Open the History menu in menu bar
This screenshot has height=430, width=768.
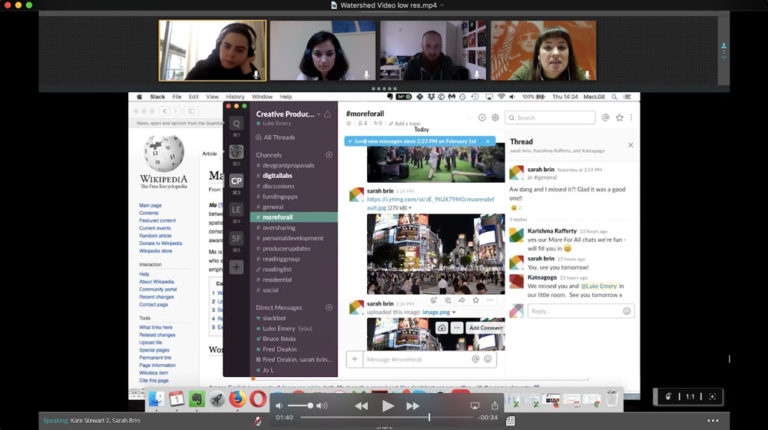234,97
